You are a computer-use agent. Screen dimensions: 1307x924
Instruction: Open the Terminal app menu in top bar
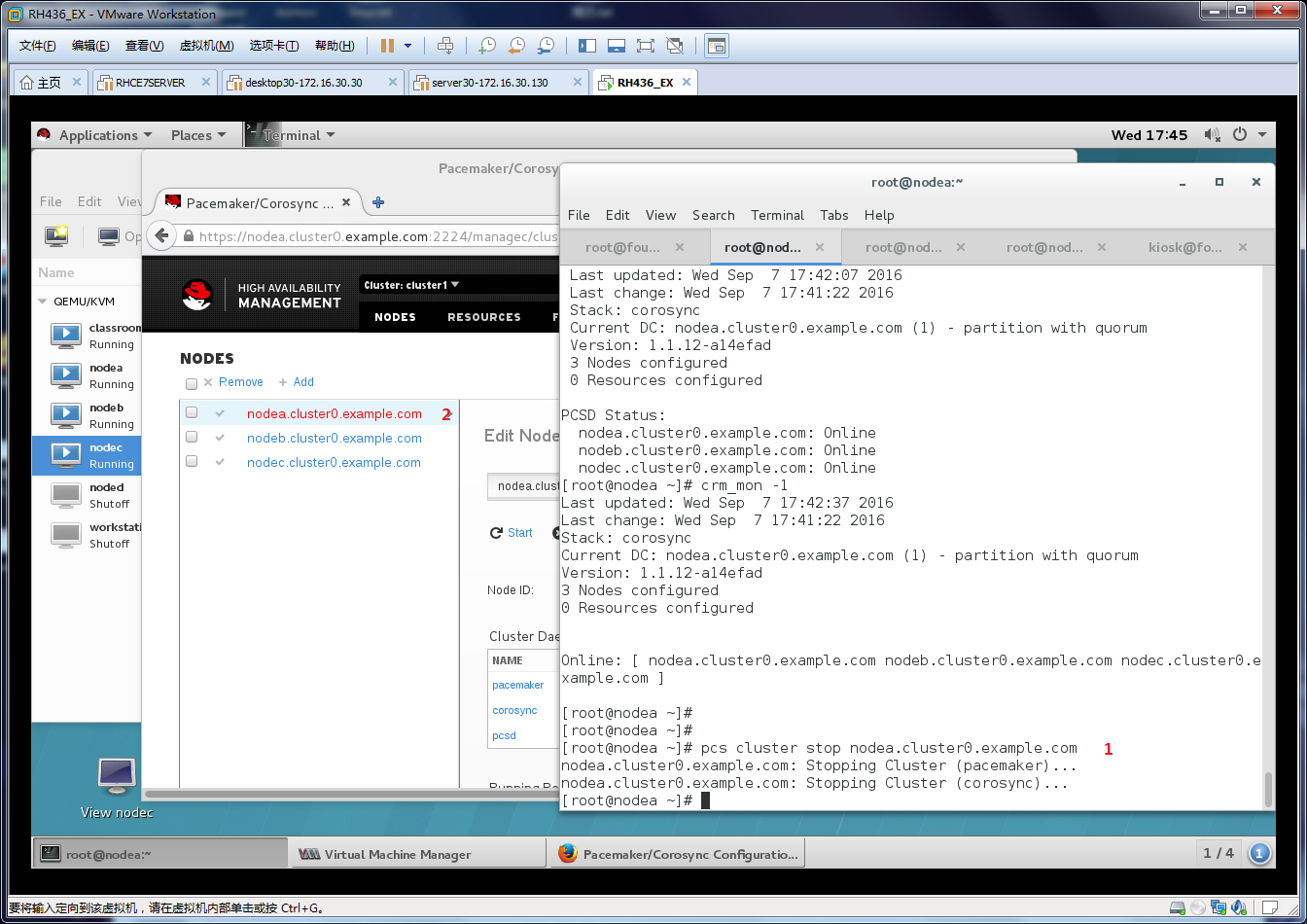point(291,135)
